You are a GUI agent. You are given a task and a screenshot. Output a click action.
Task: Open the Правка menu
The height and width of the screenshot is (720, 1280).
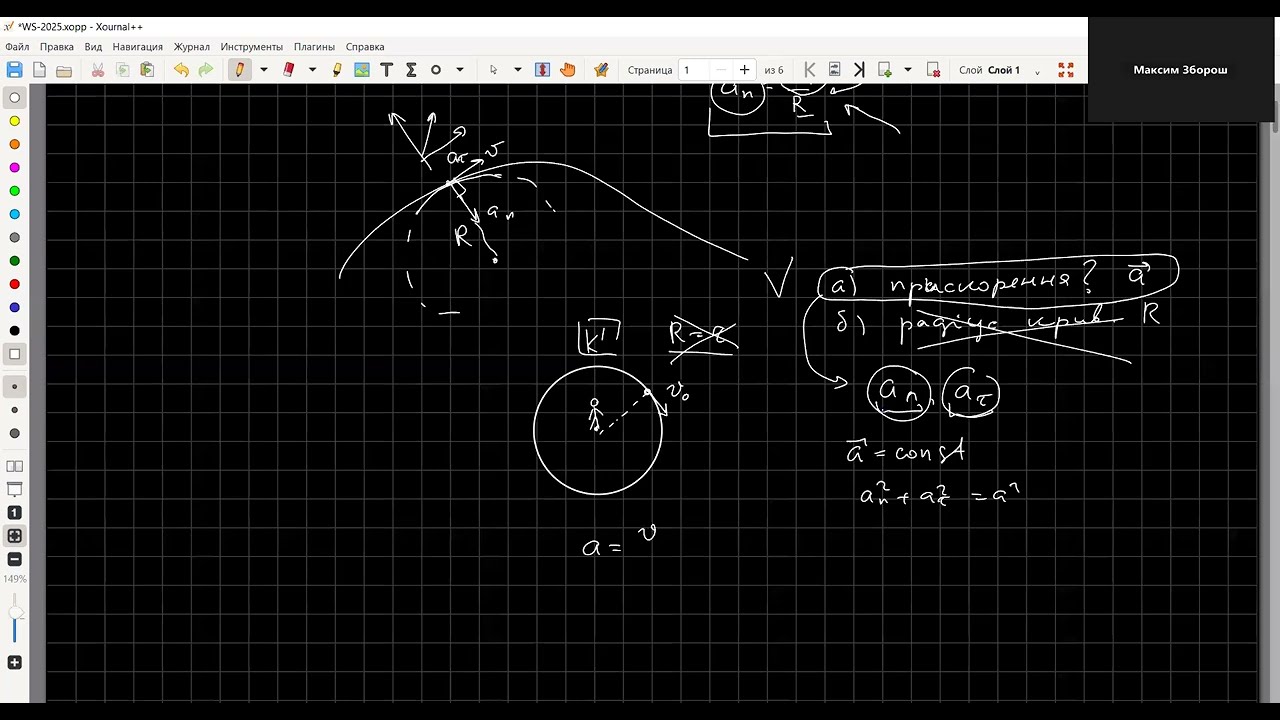pyautogui.click(x=57, y=46)
